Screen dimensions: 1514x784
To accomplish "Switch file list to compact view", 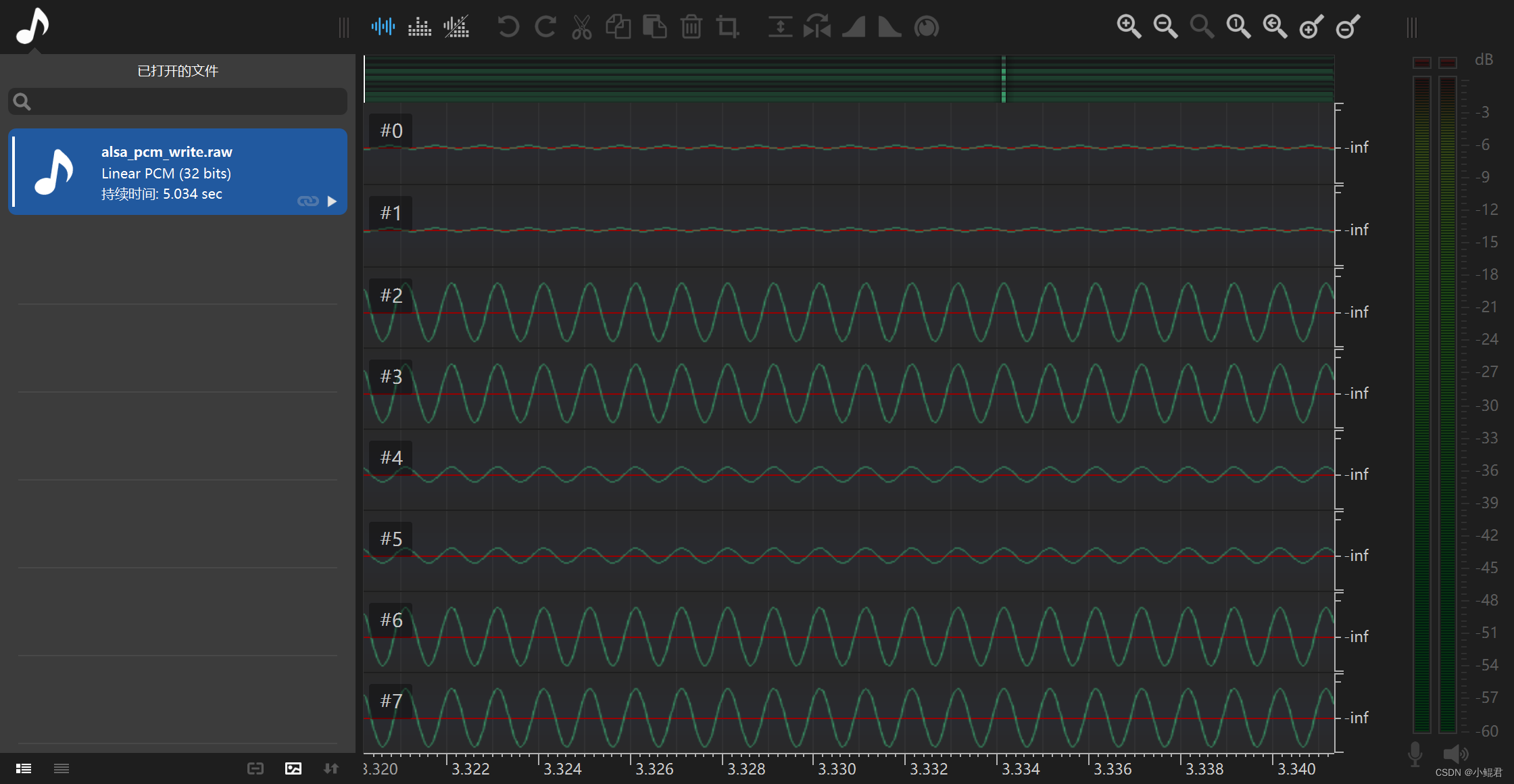I will pos(62,768).
